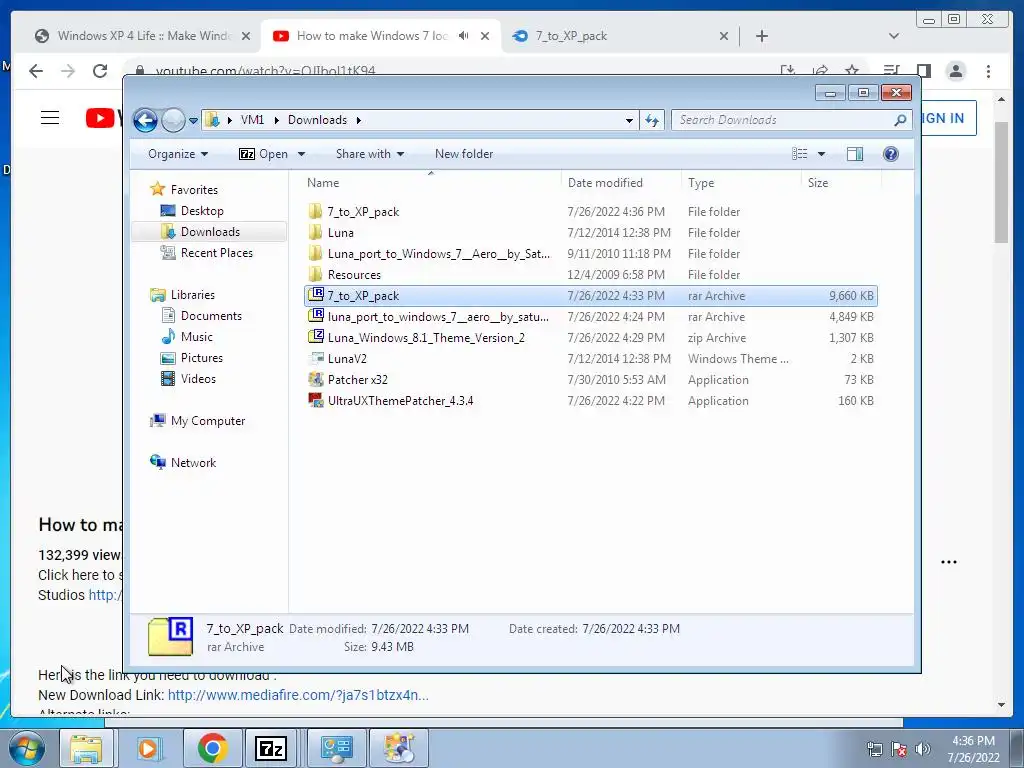Open the YouTube video more options dots

(949, 562)
